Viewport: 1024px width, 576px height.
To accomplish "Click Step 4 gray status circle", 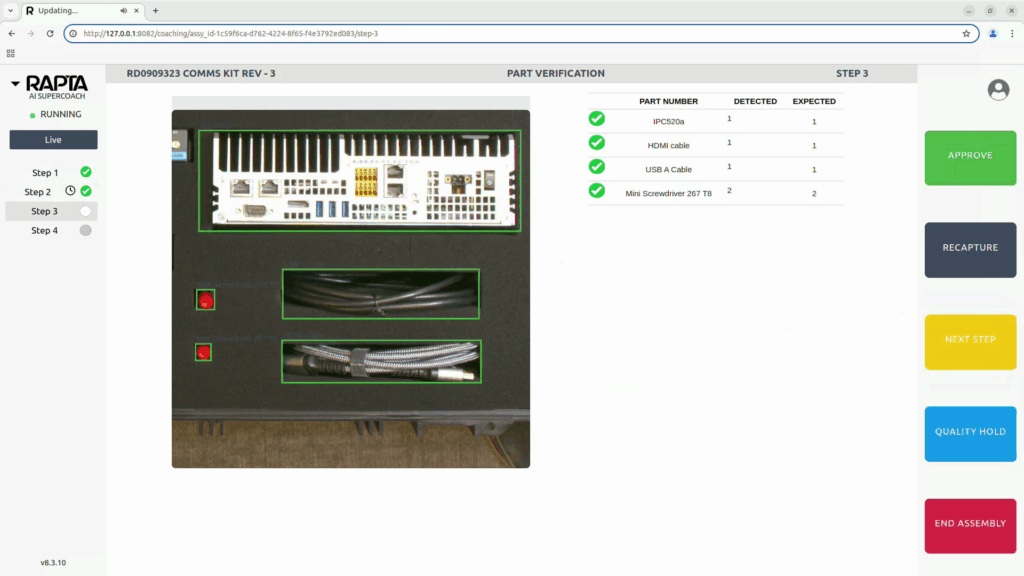I will [86, 230].
